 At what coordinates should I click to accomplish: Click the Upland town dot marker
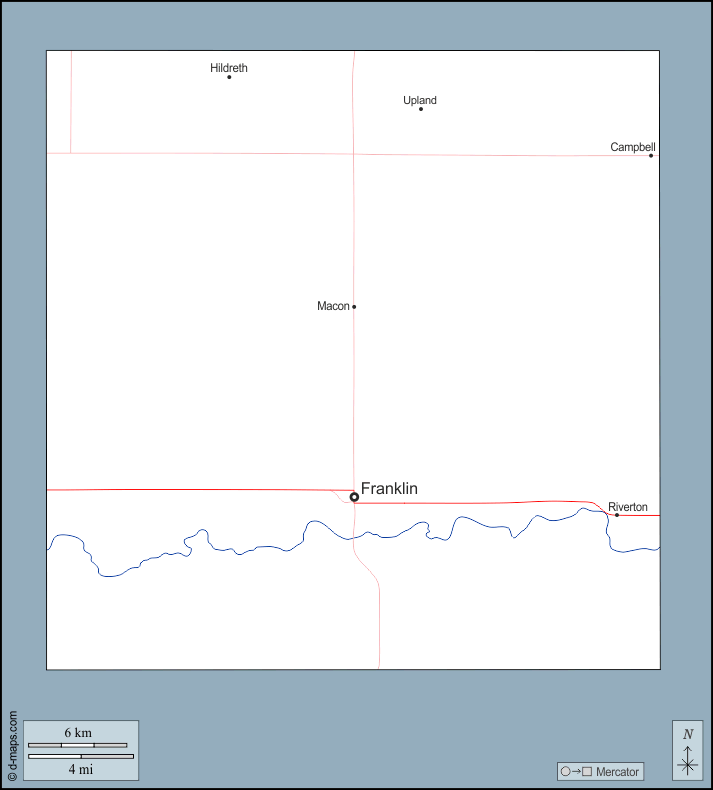[421, 109]
